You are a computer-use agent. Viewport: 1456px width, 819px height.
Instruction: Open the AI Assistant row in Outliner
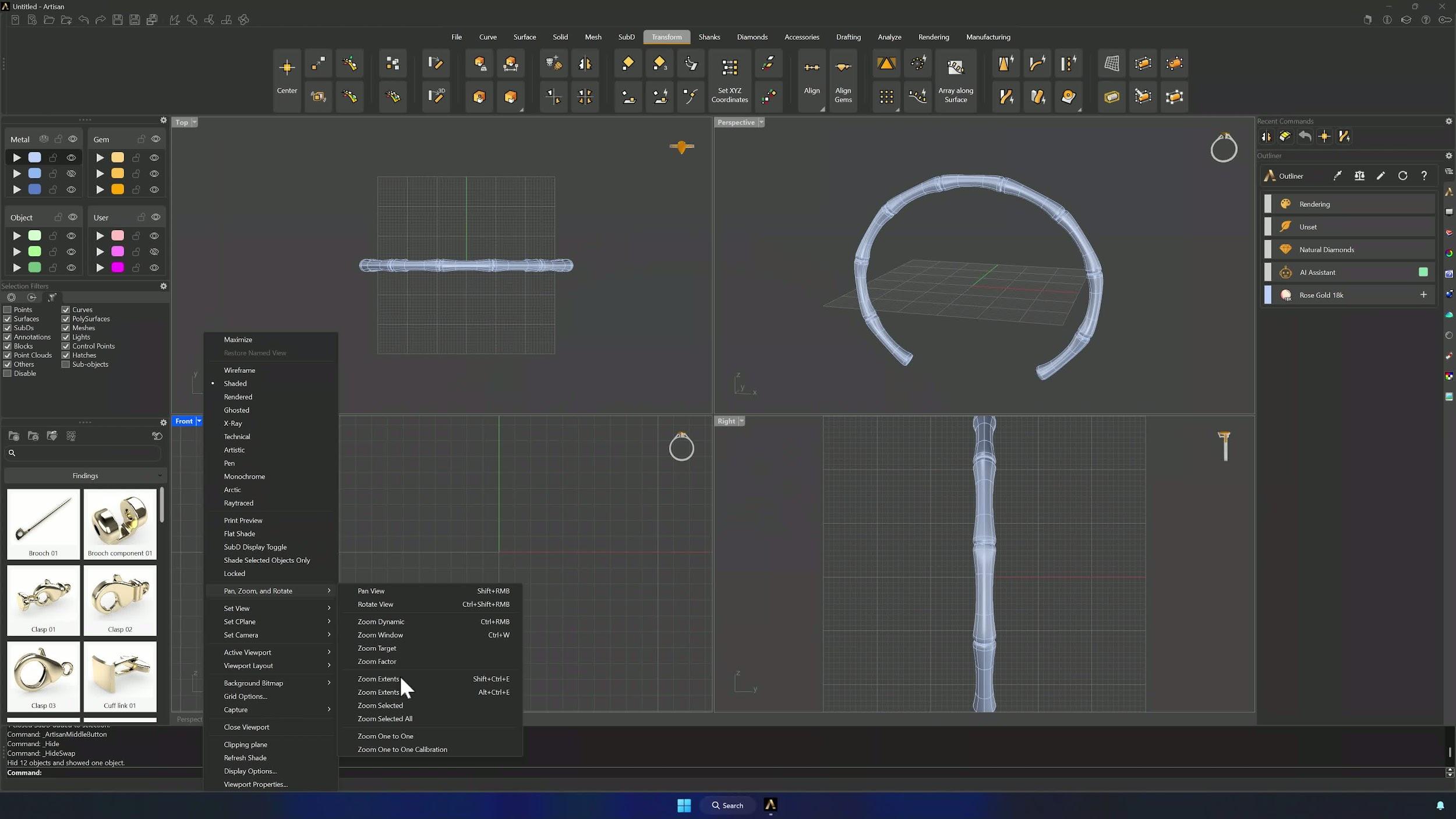[x=1349, y=272]
